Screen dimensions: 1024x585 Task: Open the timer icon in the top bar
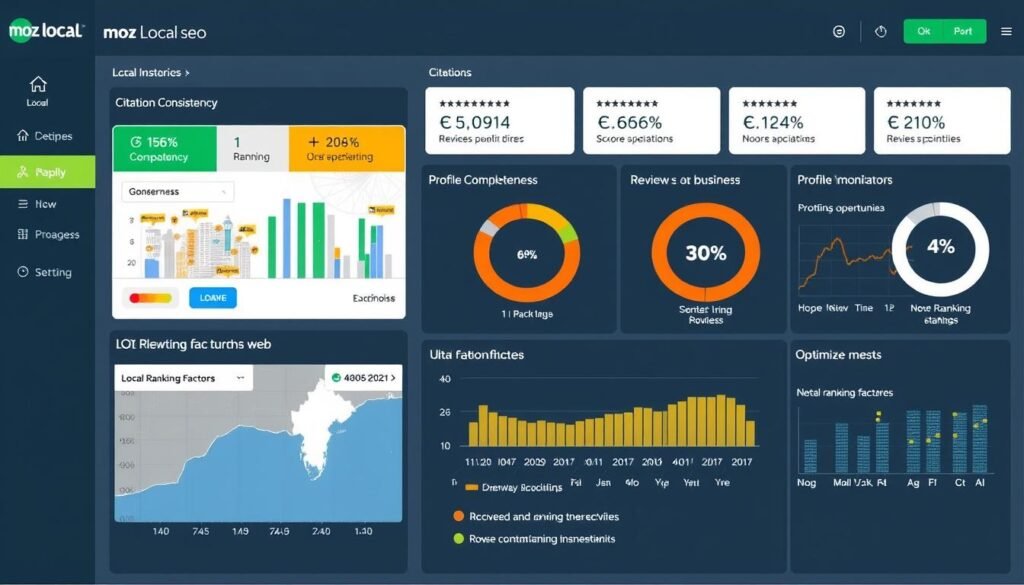point(880,31)
